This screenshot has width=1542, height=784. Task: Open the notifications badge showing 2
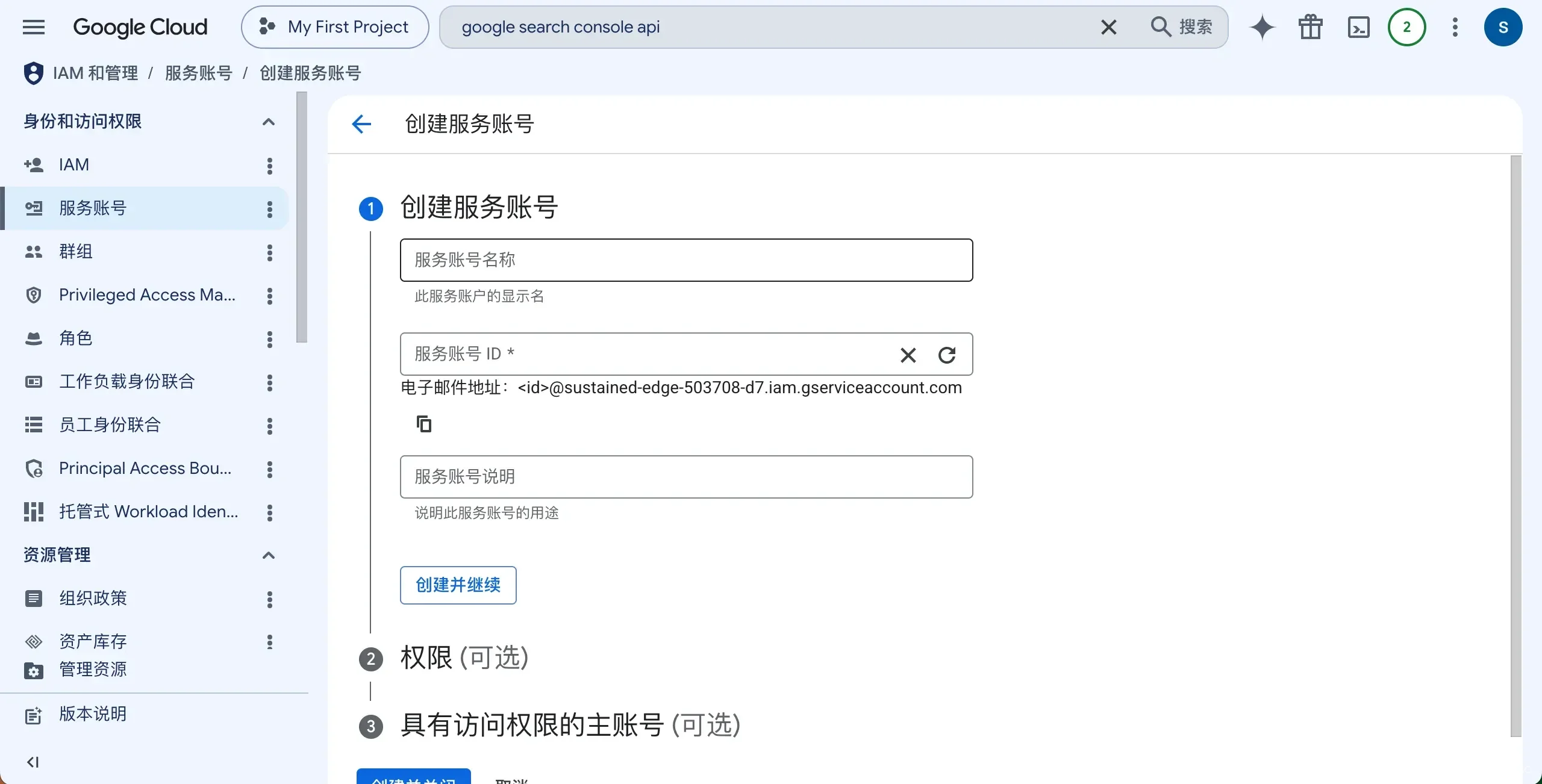point(1407,27)
